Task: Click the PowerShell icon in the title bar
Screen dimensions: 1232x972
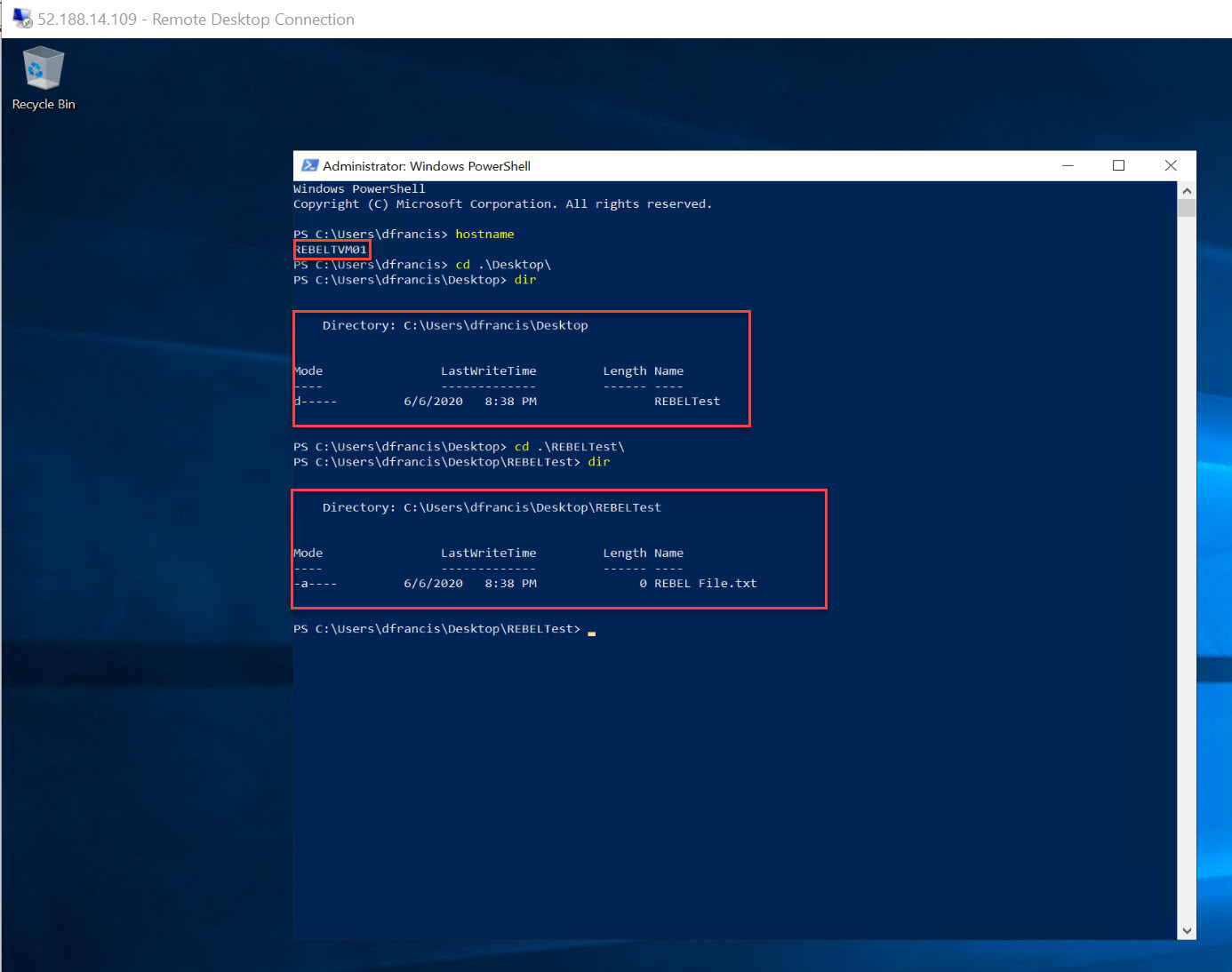Action: coord(309,165)
